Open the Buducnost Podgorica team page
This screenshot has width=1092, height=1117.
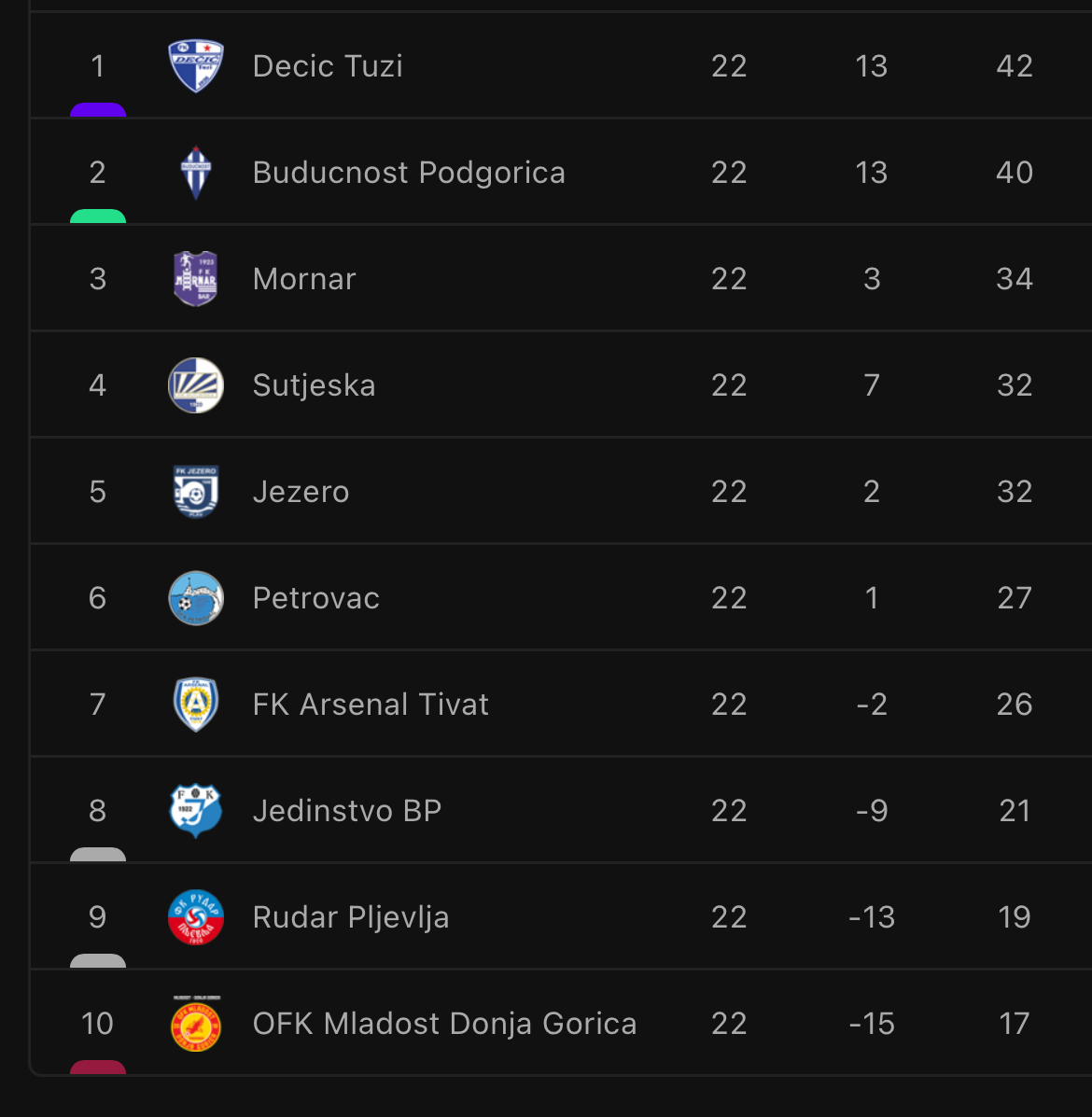point(409,173)
